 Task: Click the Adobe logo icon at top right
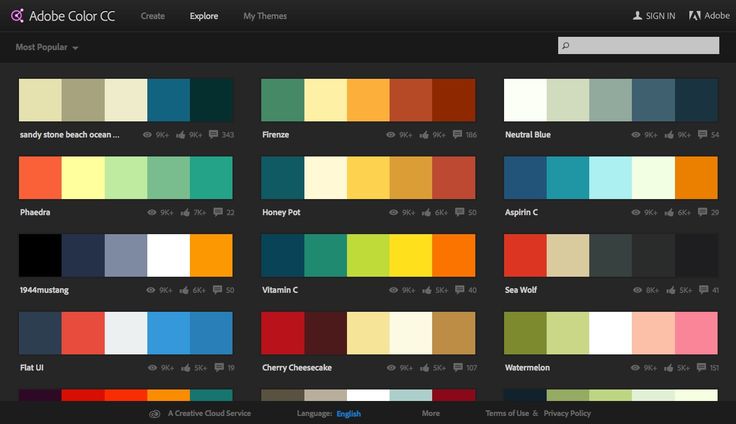[x=695, y=16]
